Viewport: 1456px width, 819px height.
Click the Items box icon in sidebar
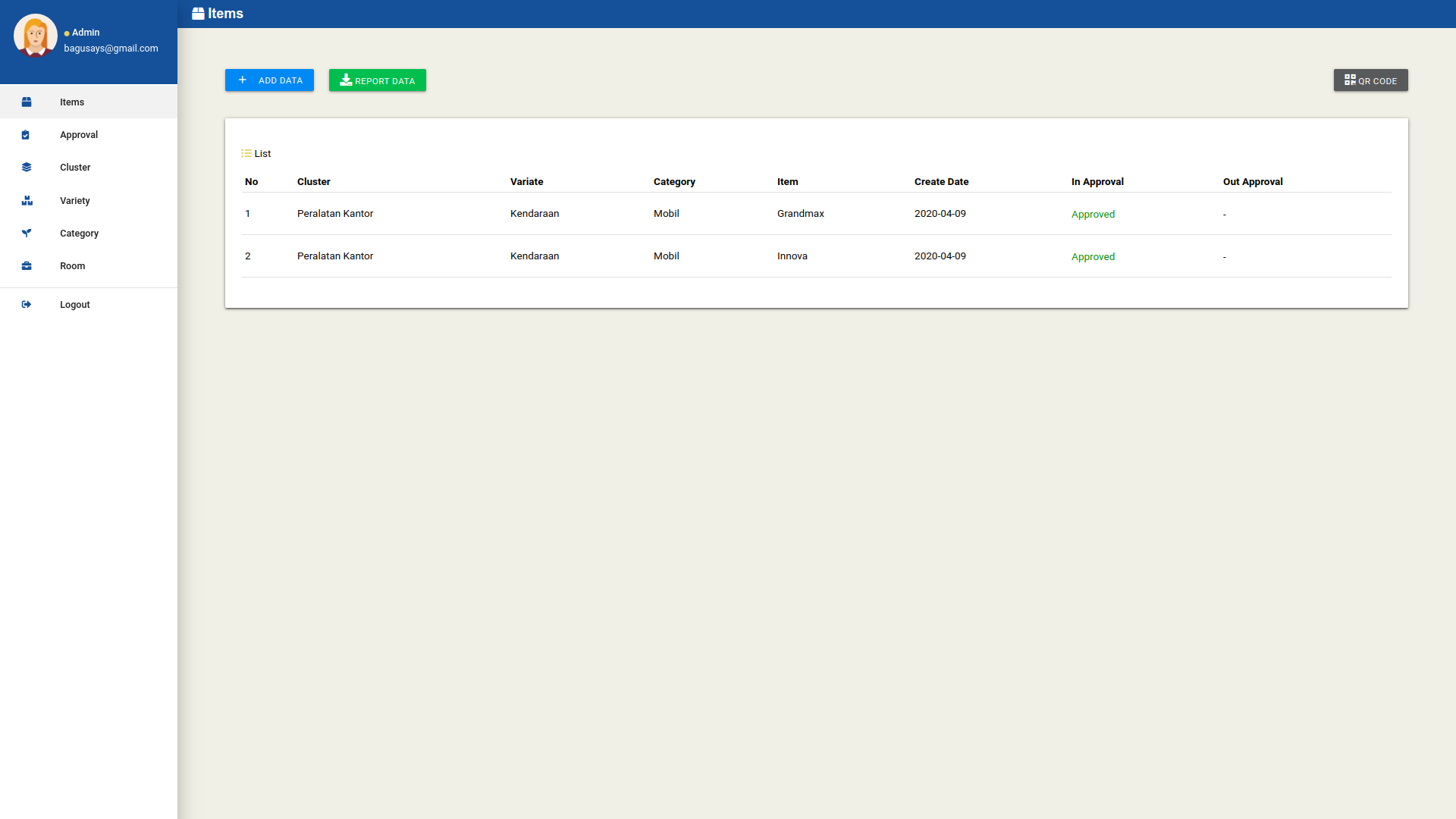(x=27, y=102)
